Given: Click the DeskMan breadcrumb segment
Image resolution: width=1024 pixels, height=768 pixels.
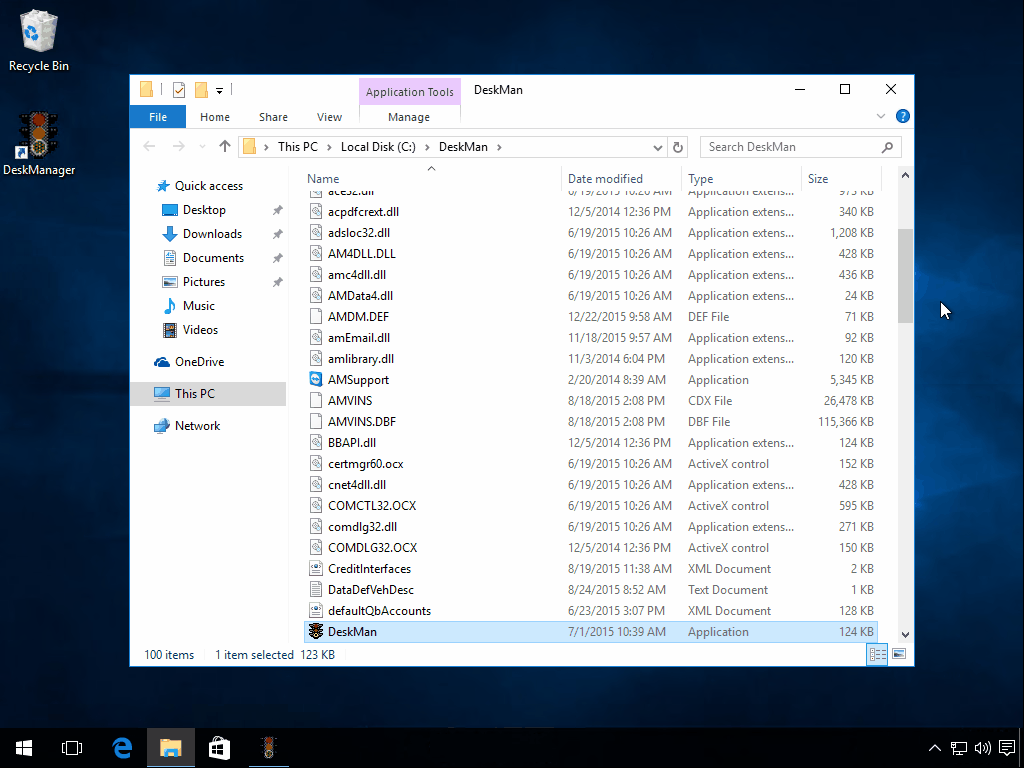Looking at the screenshot, I should coord(463,147).
